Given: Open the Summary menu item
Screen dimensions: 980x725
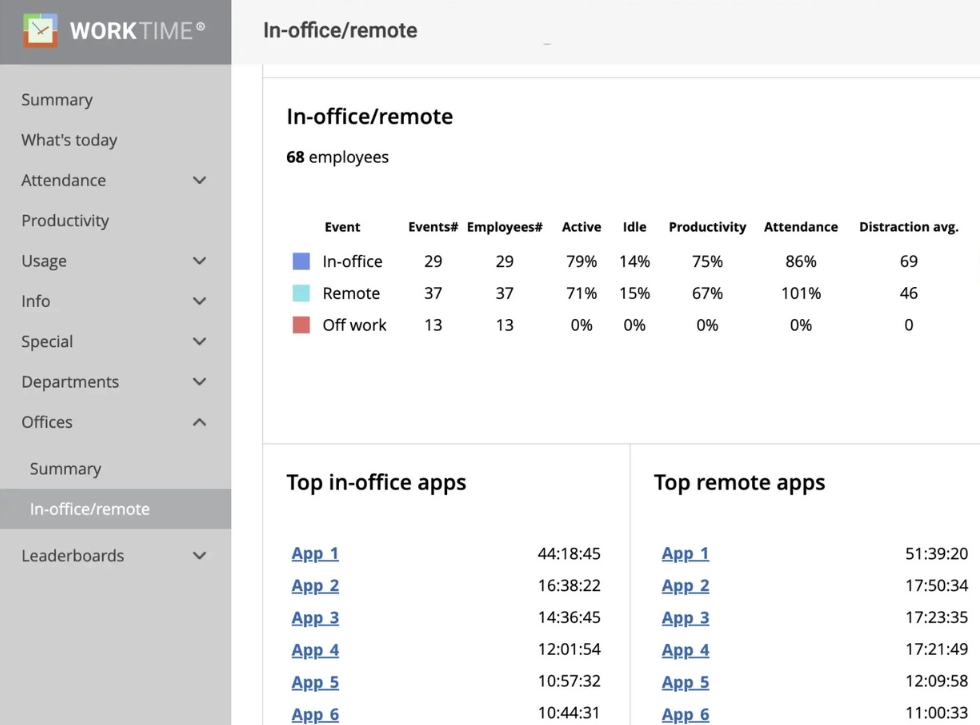Looking at the screenshot, I should [x=57, y=100].
